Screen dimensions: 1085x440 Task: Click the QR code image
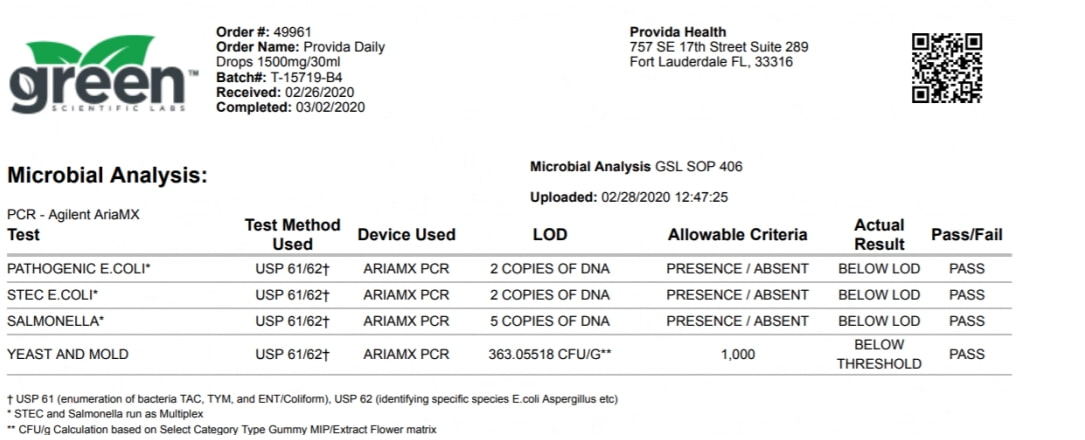coord(947,68)
